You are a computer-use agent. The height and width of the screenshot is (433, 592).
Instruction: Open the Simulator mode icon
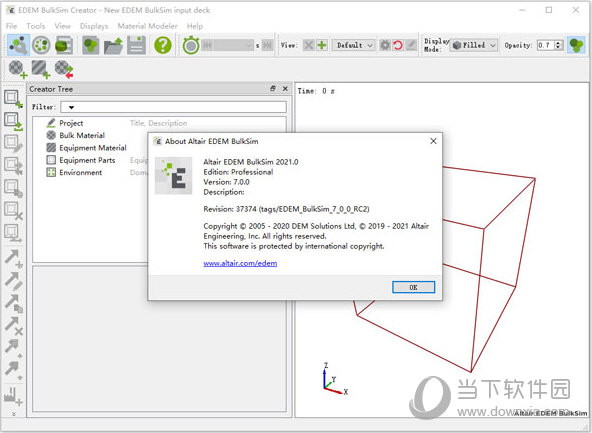[x=41, y=45]
